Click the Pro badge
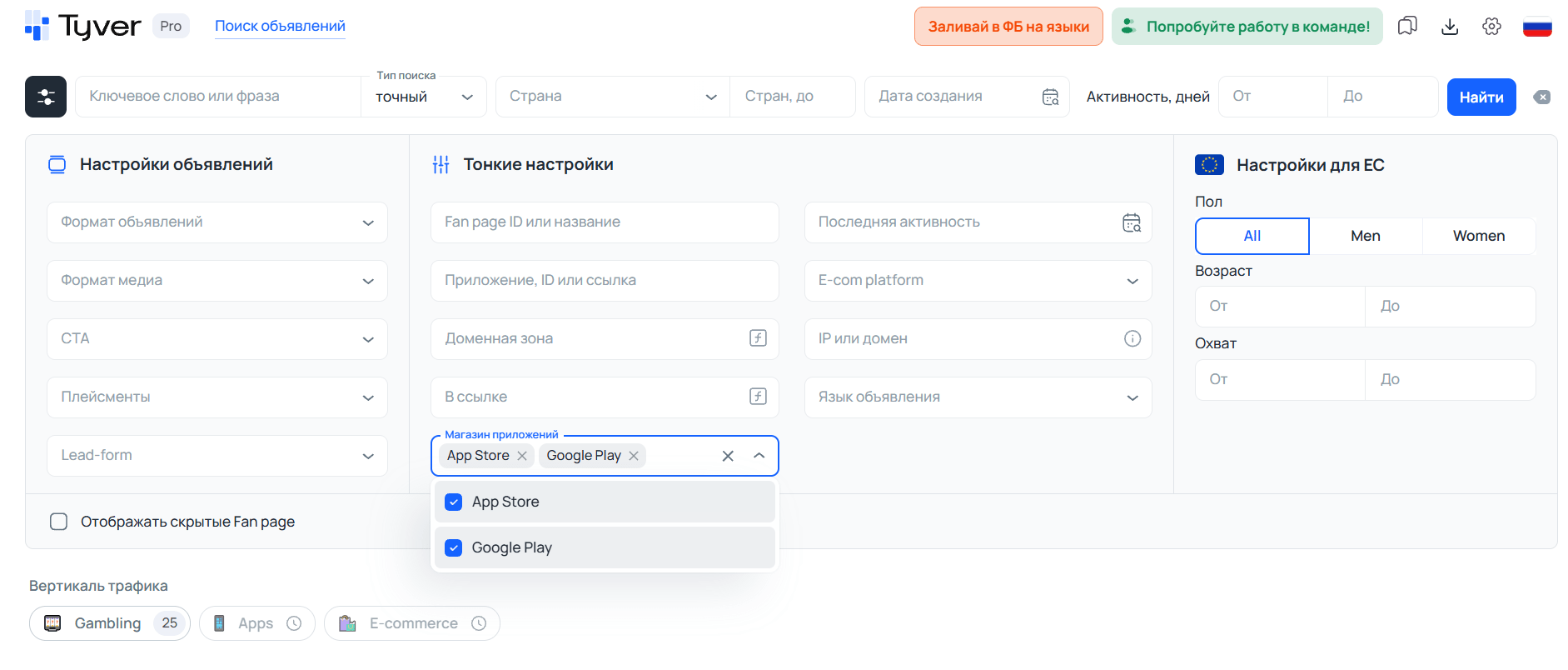 point(171,26)
